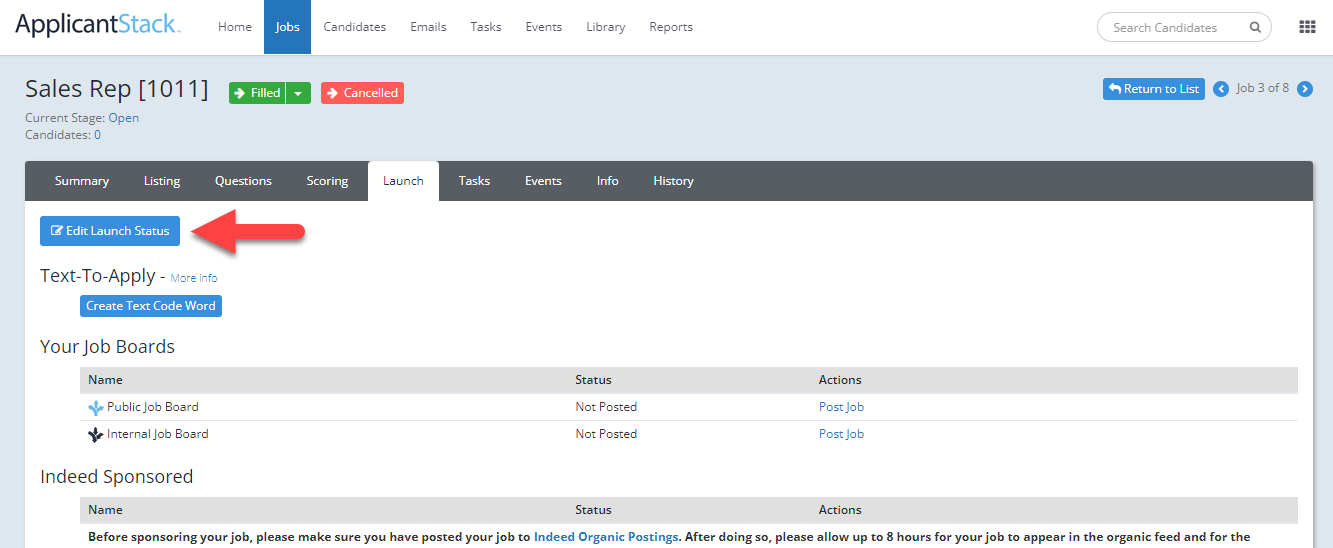The width and height of the screenshot is (1333, 548).
Task: Click the Sales Rep [1011] title
Action: [117, 89]
